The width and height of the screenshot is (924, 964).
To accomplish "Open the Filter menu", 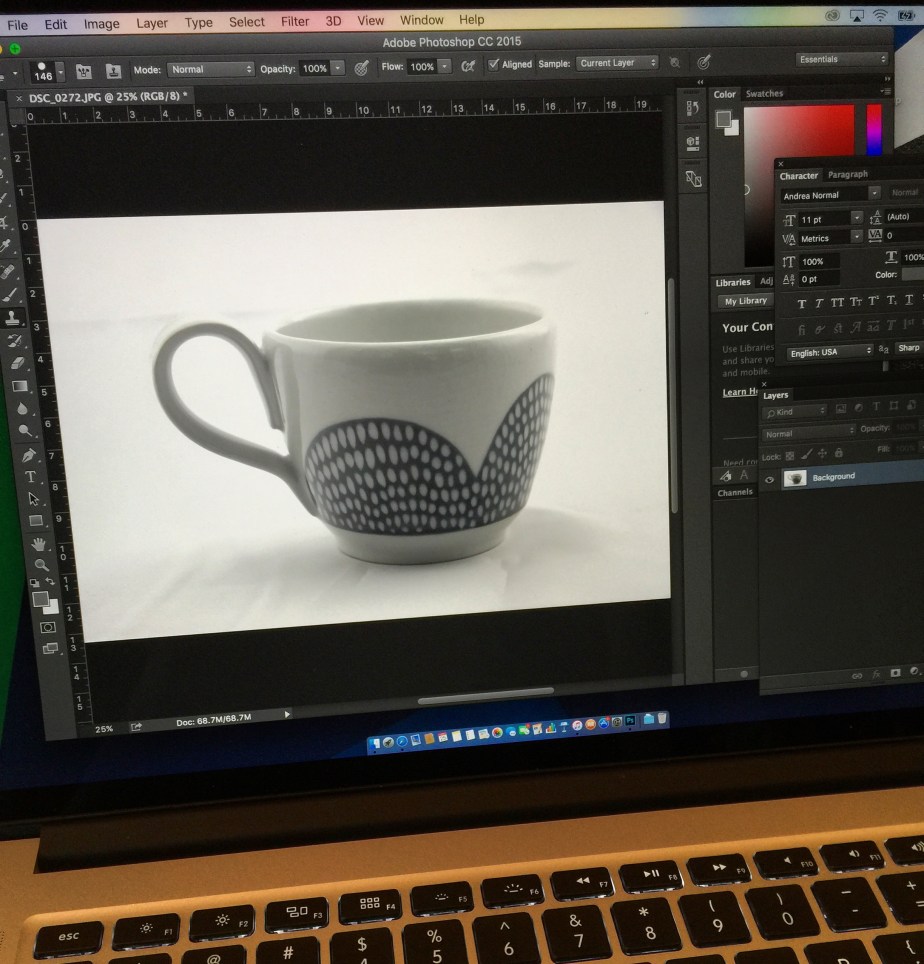I will [x=295, y=21].
